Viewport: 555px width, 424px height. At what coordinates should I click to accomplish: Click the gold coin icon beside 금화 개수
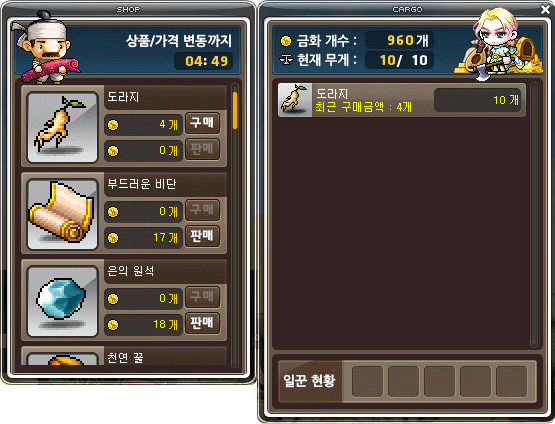[286, 41]
